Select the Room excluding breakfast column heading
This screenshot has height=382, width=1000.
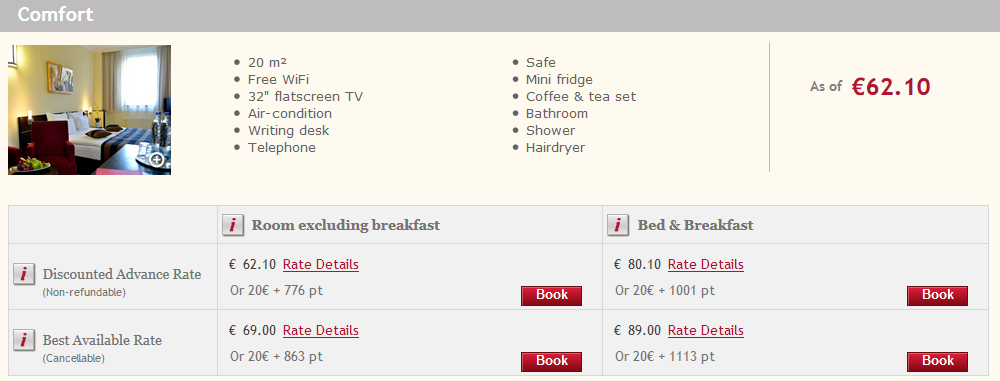(346, 225)
